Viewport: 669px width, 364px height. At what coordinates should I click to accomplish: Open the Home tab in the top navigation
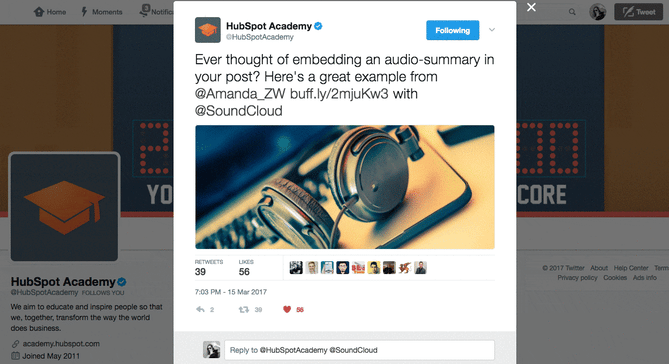point(50,12)
